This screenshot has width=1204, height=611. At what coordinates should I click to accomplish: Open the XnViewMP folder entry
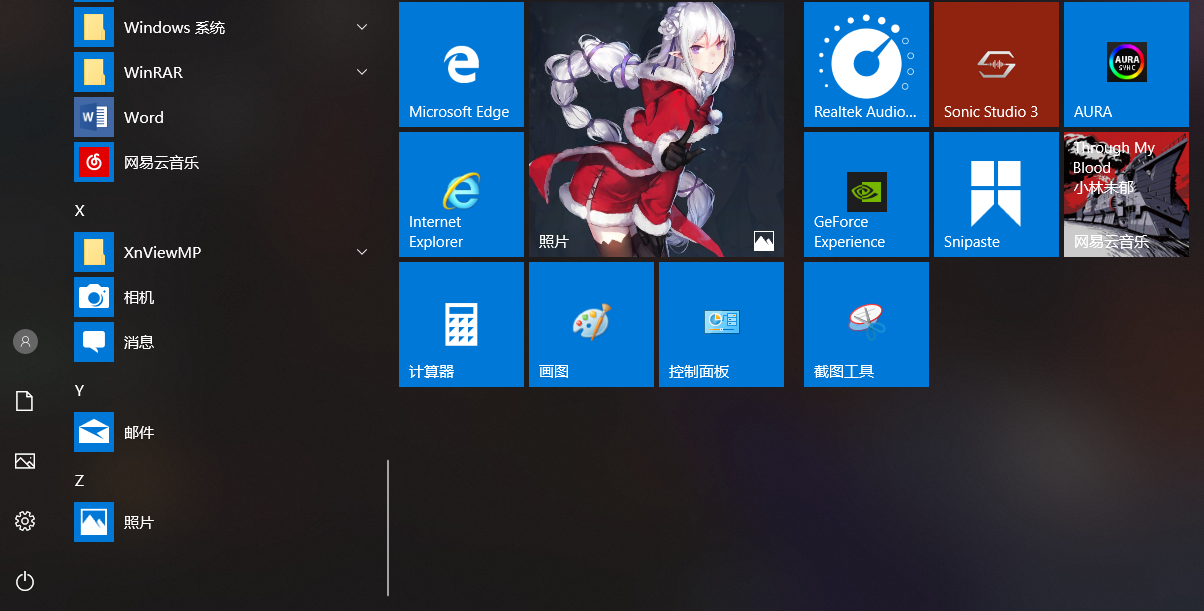coord(225,252)
